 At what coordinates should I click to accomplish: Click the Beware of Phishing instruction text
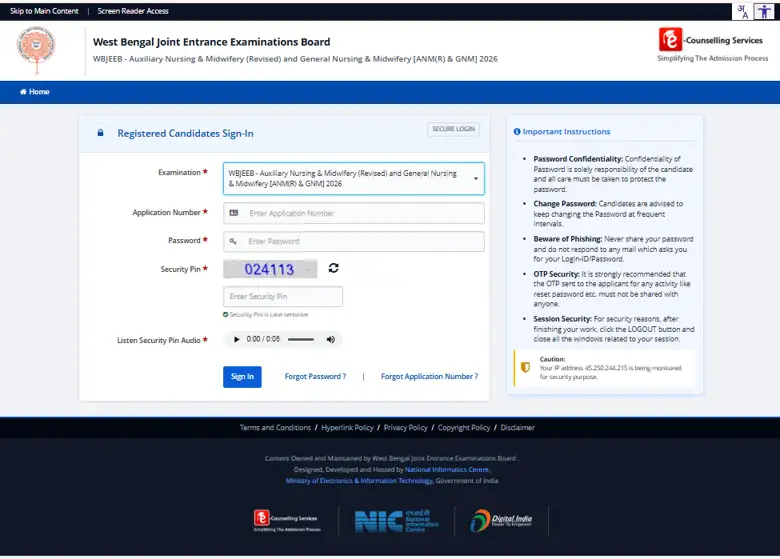point(613,249)
